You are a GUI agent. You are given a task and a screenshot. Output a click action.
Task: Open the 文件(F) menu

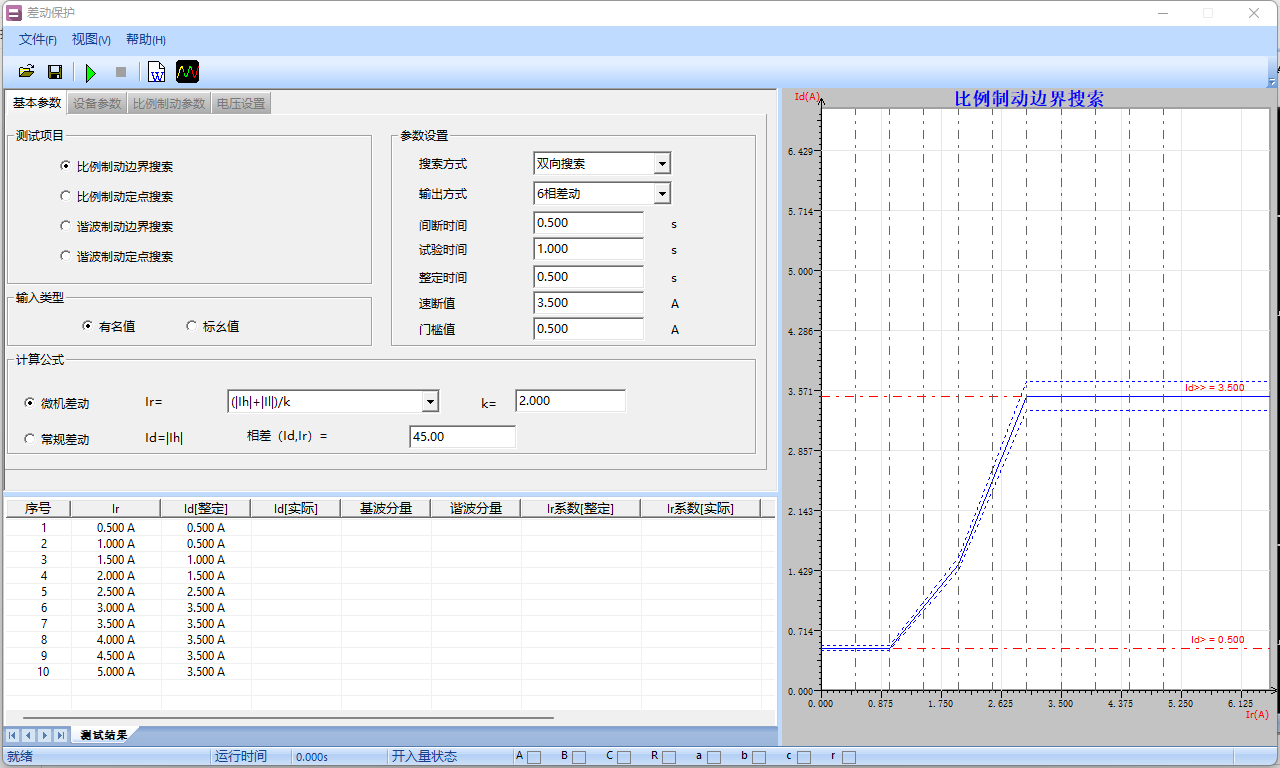(x=38, y=40)
